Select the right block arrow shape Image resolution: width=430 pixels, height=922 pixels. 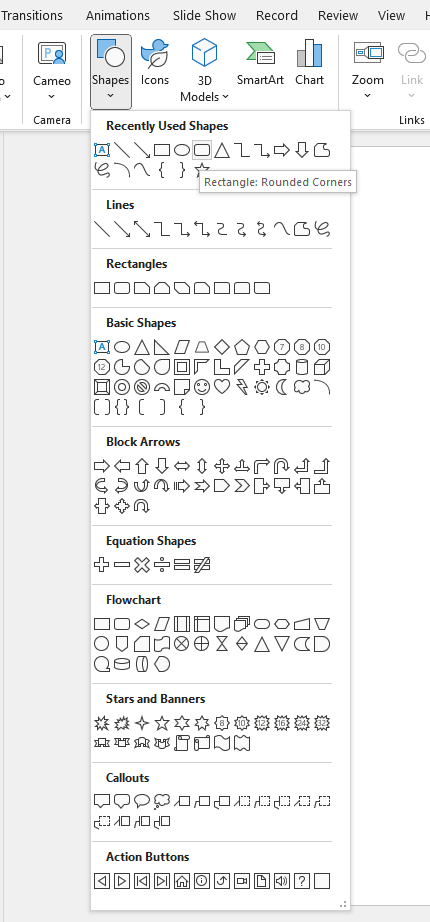pos(102,466)
